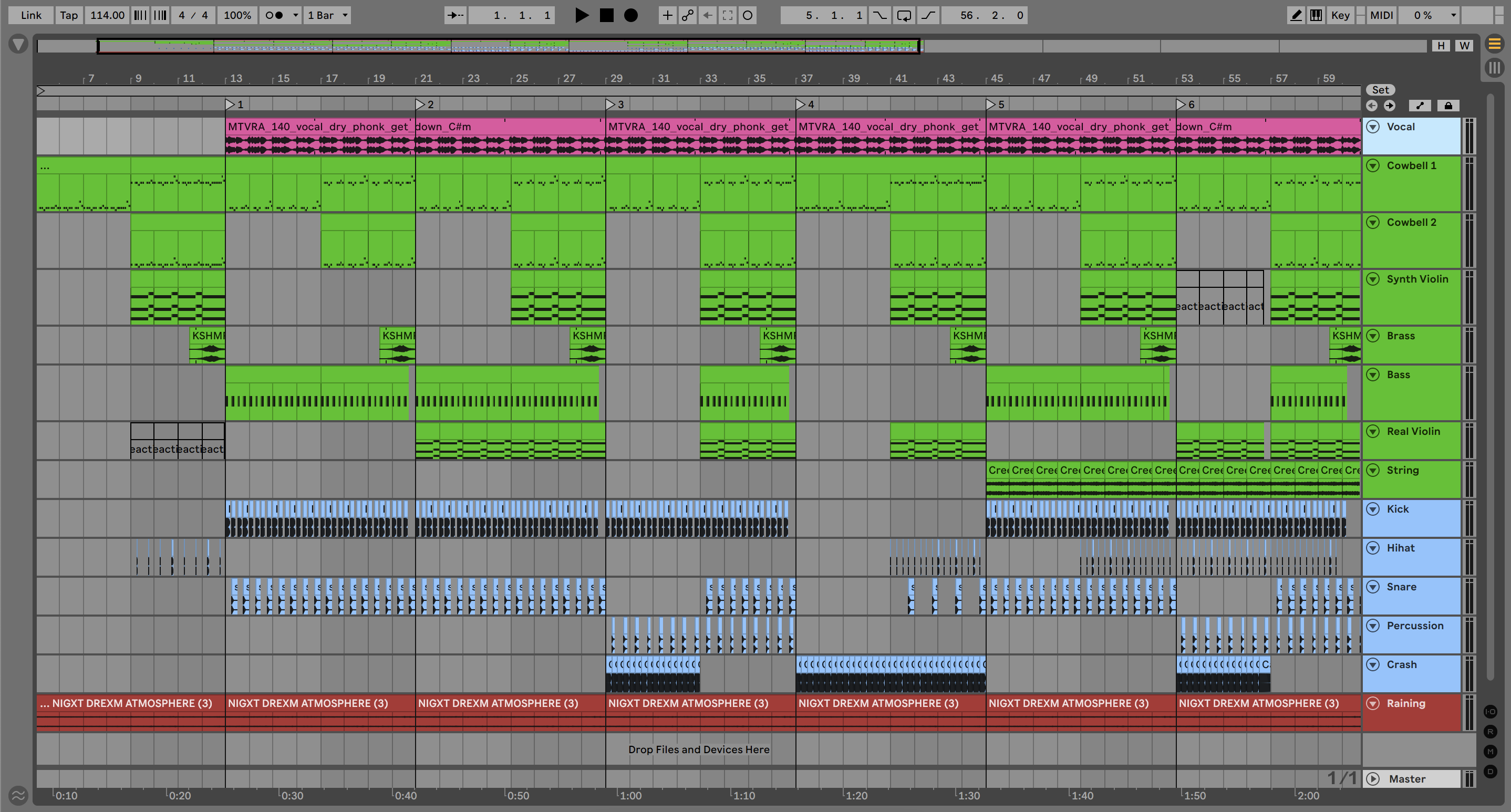
Task: Open the quantization 1 Bar menu
Action: (327, 15)
